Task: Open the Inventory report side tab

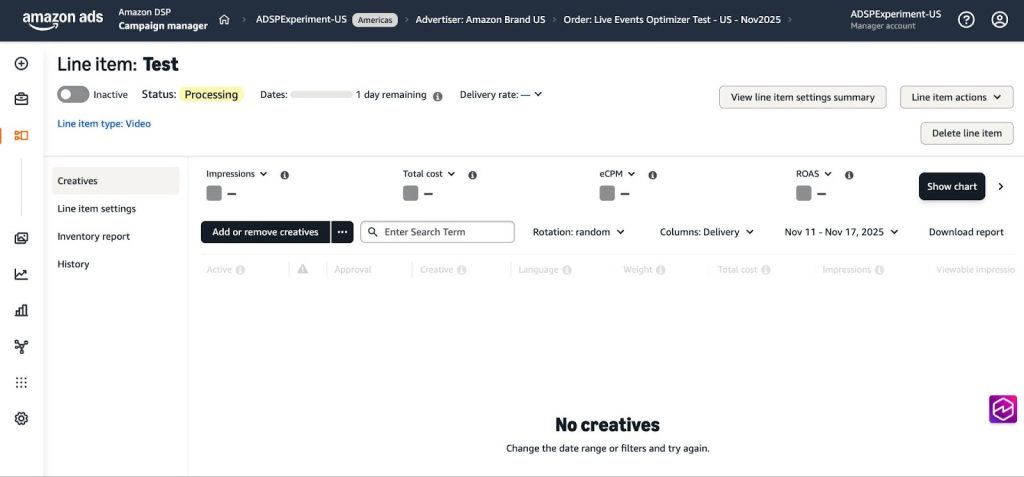Action: pyautogui.click(x=93, y=237)
